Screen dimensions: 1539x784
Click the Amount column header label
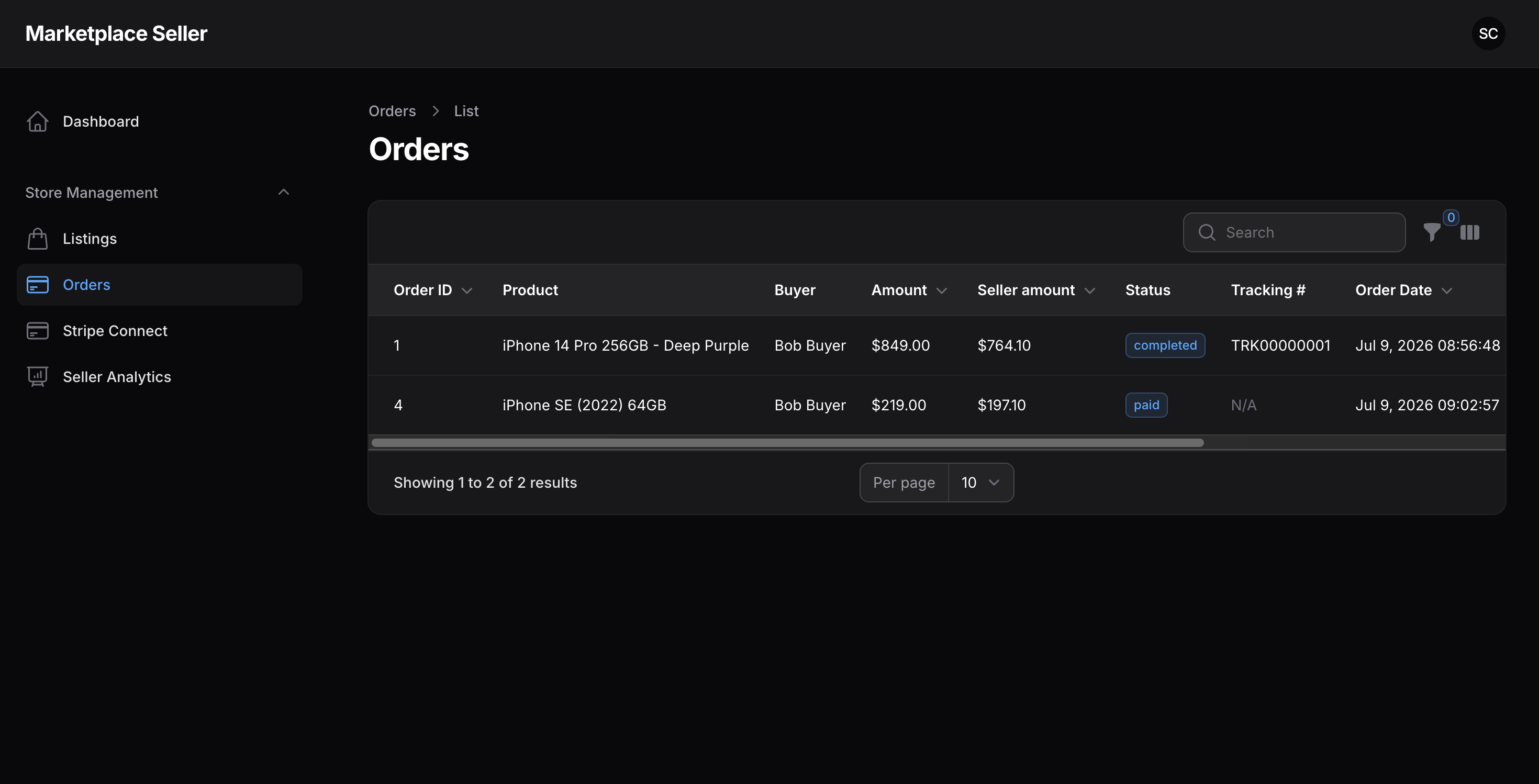(x=899, y=290)
